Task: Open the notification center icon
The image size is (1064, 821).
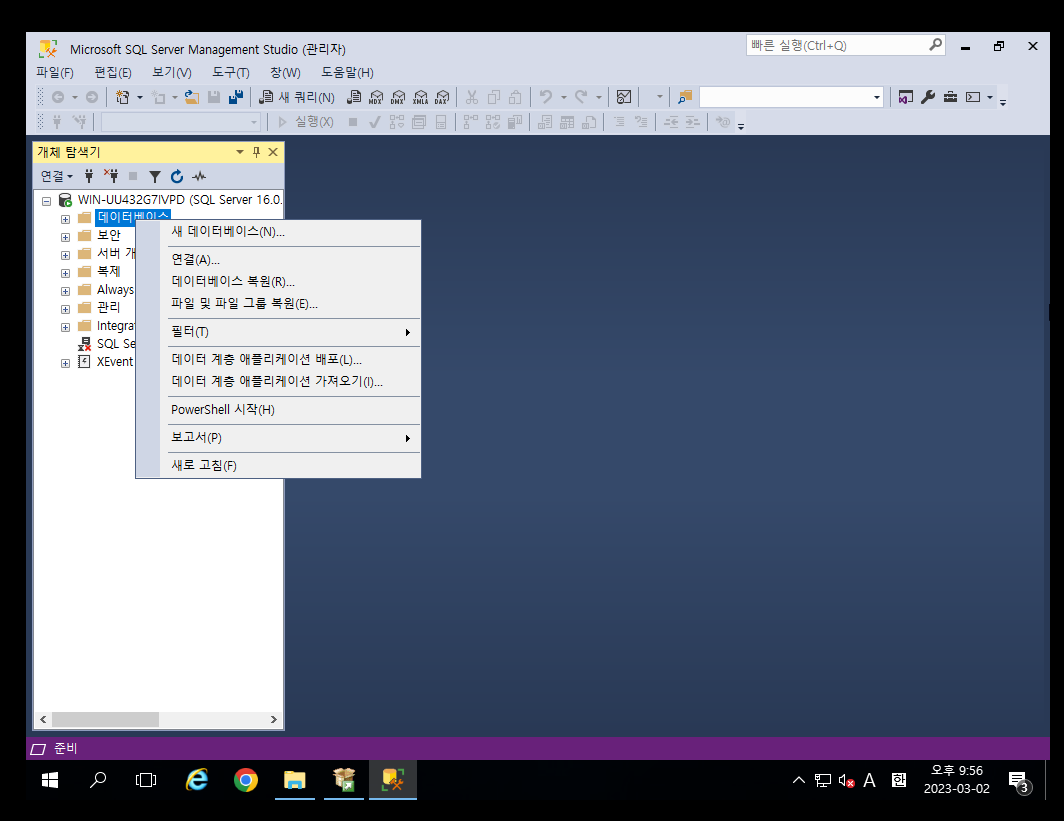Action: pyautogui.click(x=1019, y=782)
